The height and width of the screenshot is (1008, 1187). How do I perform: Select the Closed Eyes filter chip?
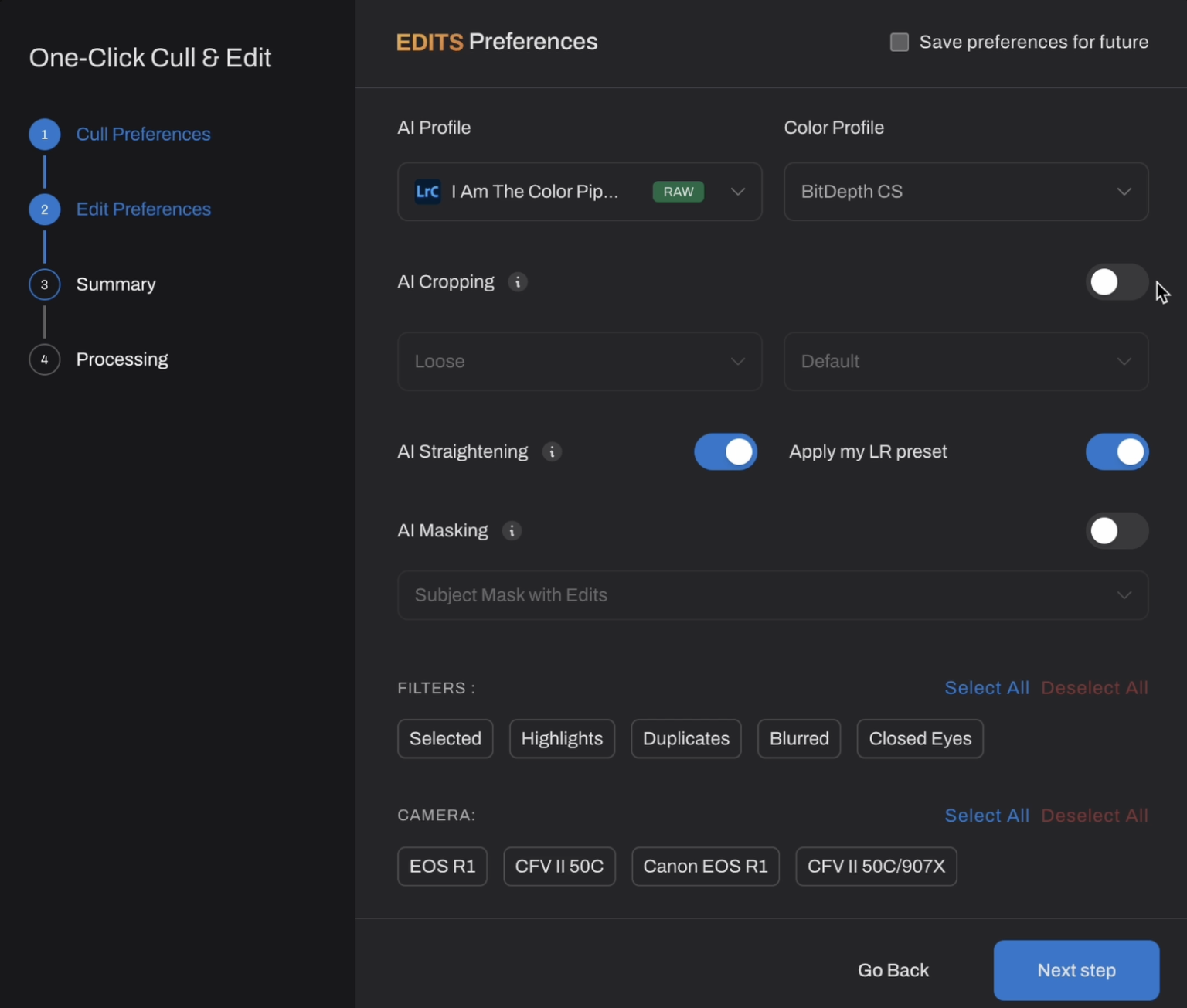coord(919,738)
